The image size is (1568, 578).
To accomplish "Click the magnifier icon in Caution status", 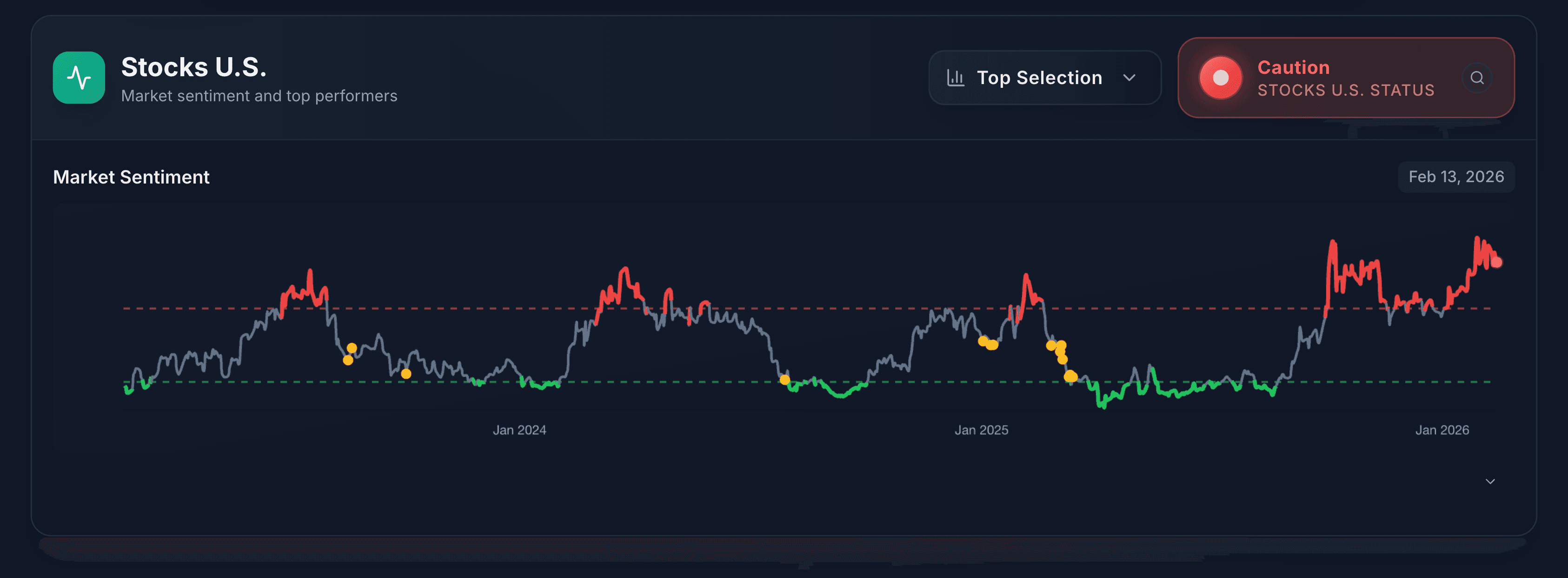I will click(1477, 78).
